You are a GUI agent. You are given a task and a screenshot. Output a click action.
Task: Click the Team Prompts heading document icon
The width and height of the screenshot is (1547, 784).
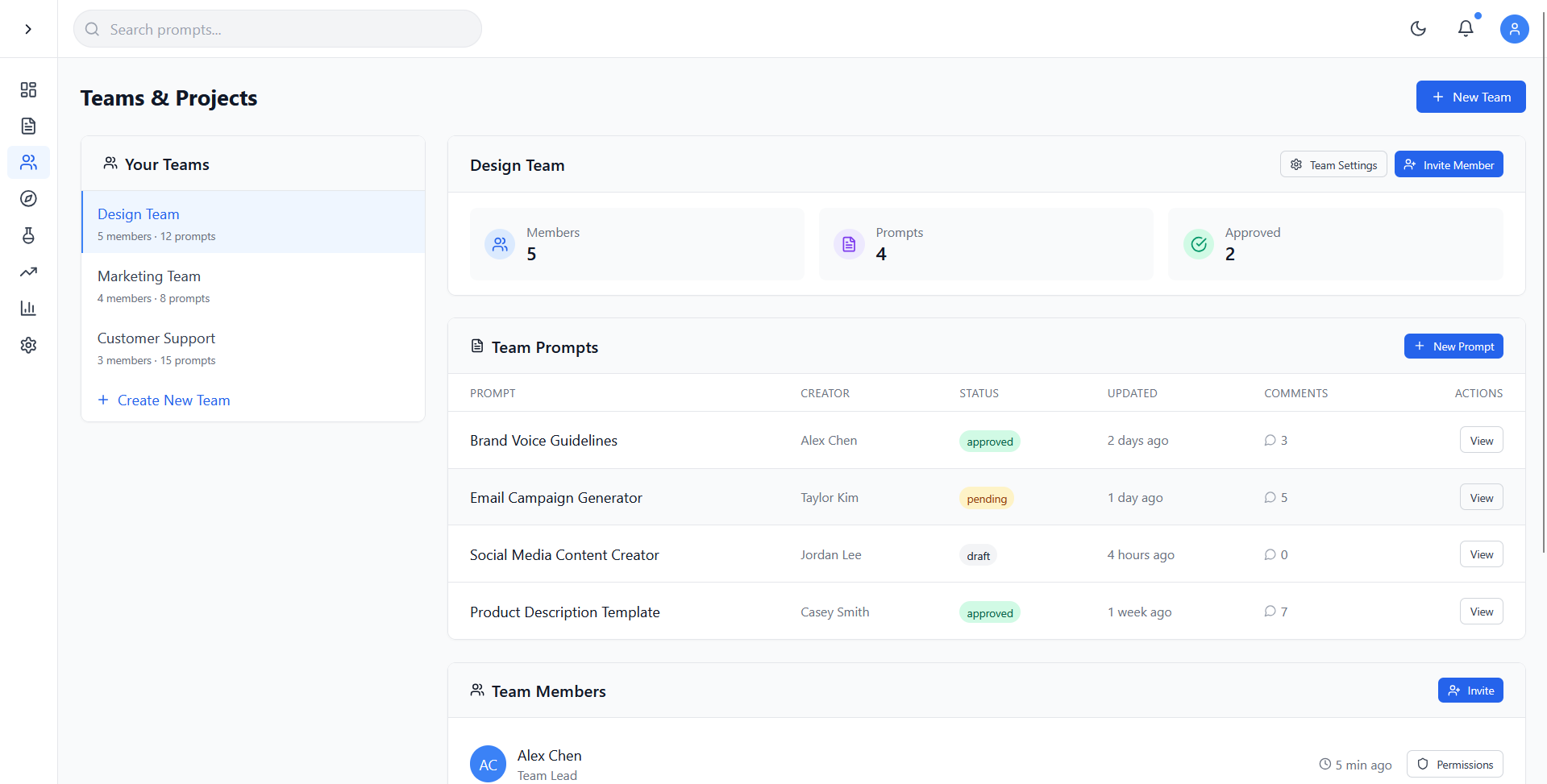tap(477, 346)
